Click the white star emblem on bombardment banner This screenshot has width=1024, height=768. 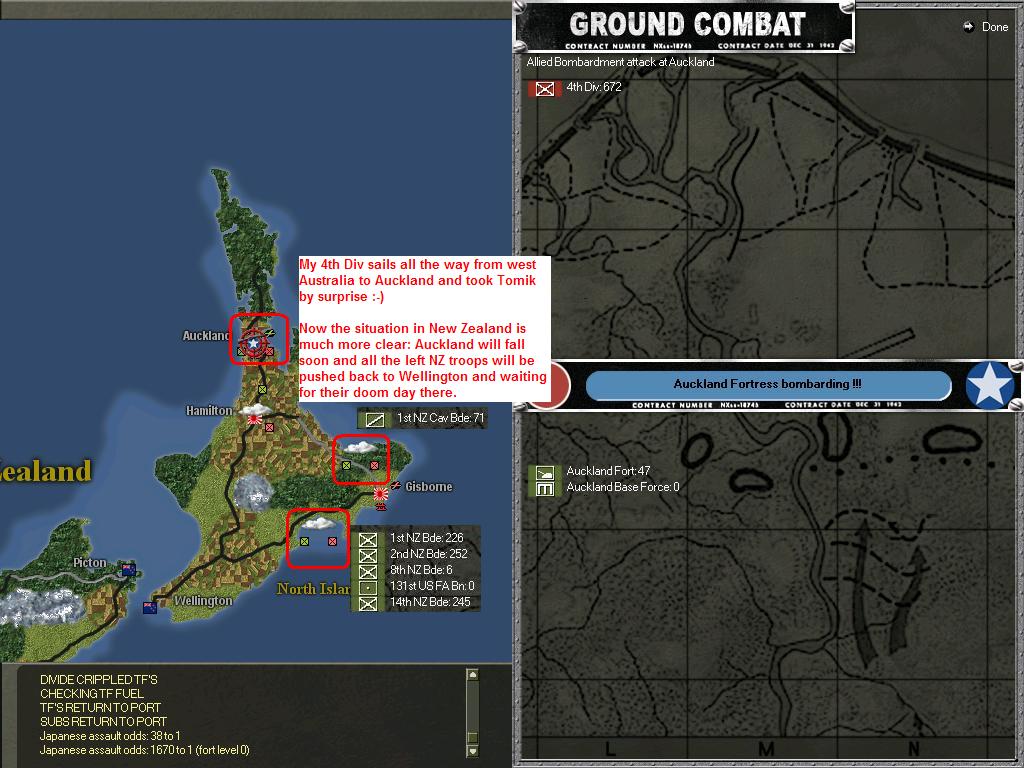point(989,385)
